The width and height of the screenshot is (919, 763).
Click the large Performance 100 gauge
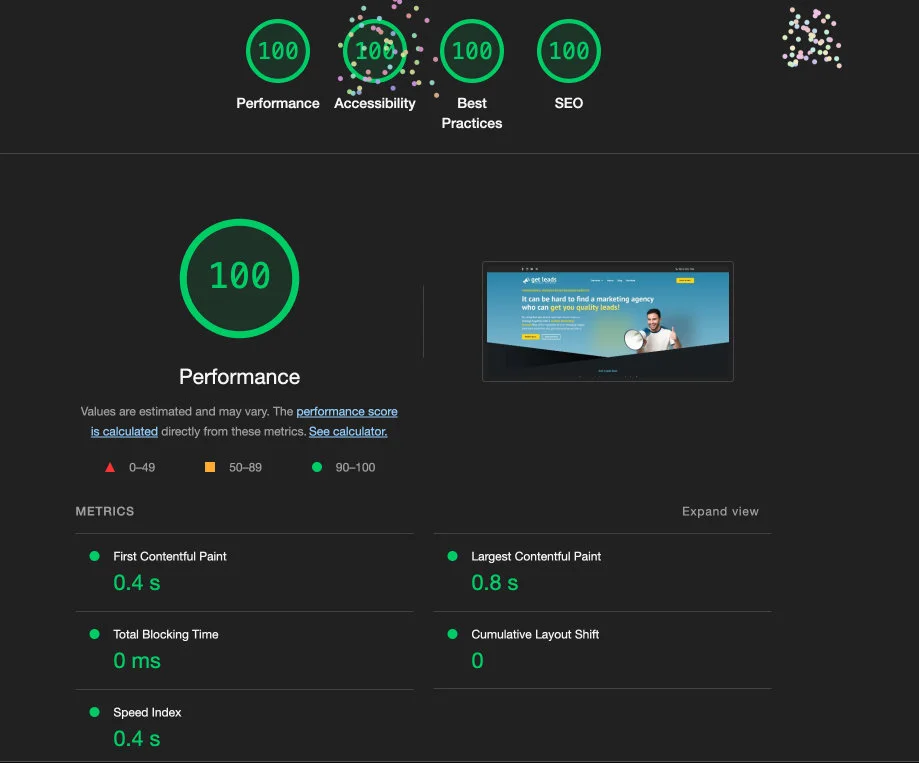pos(239,278)
